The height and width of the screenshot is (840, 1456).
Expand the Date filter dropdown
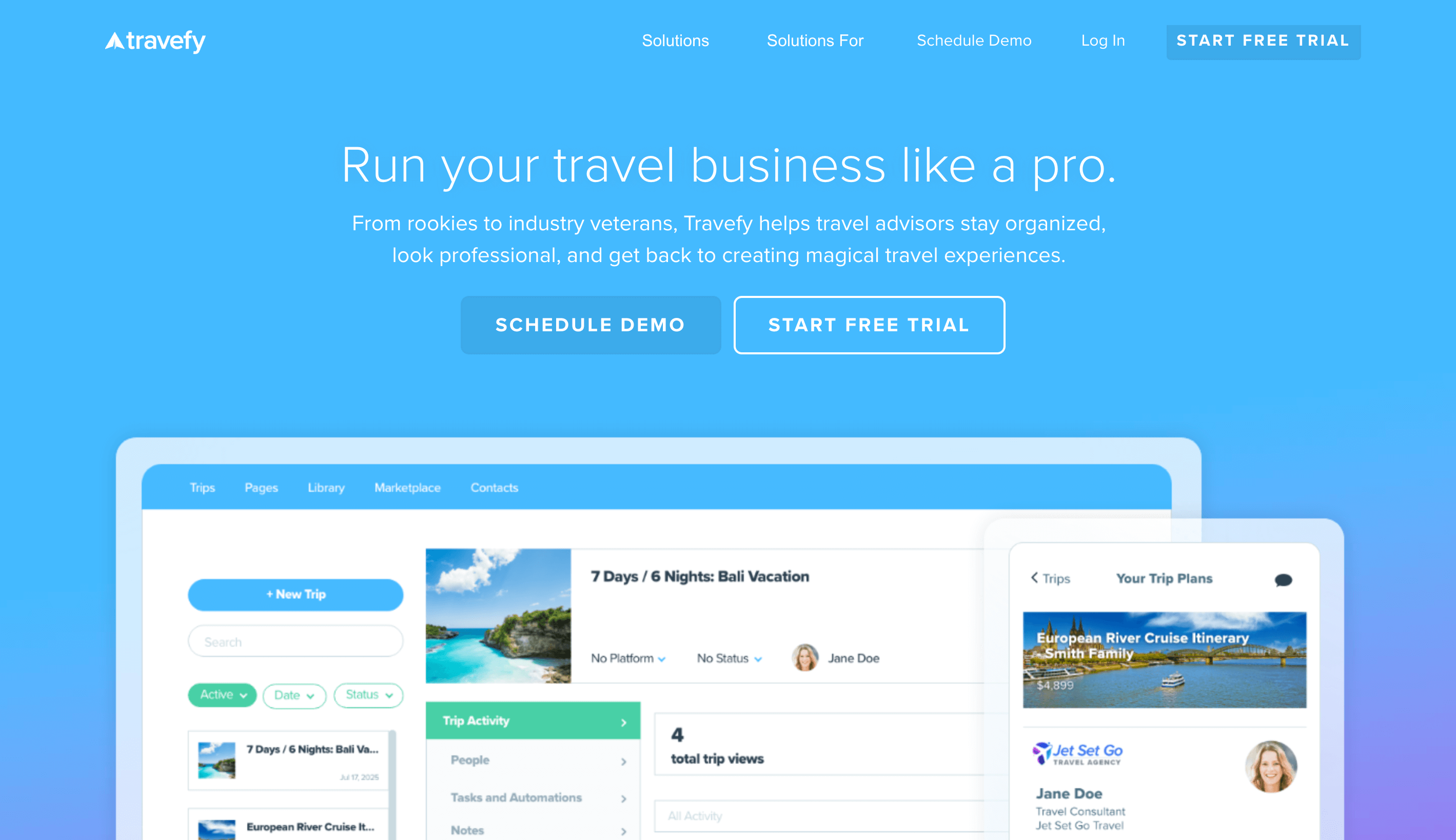294,695
